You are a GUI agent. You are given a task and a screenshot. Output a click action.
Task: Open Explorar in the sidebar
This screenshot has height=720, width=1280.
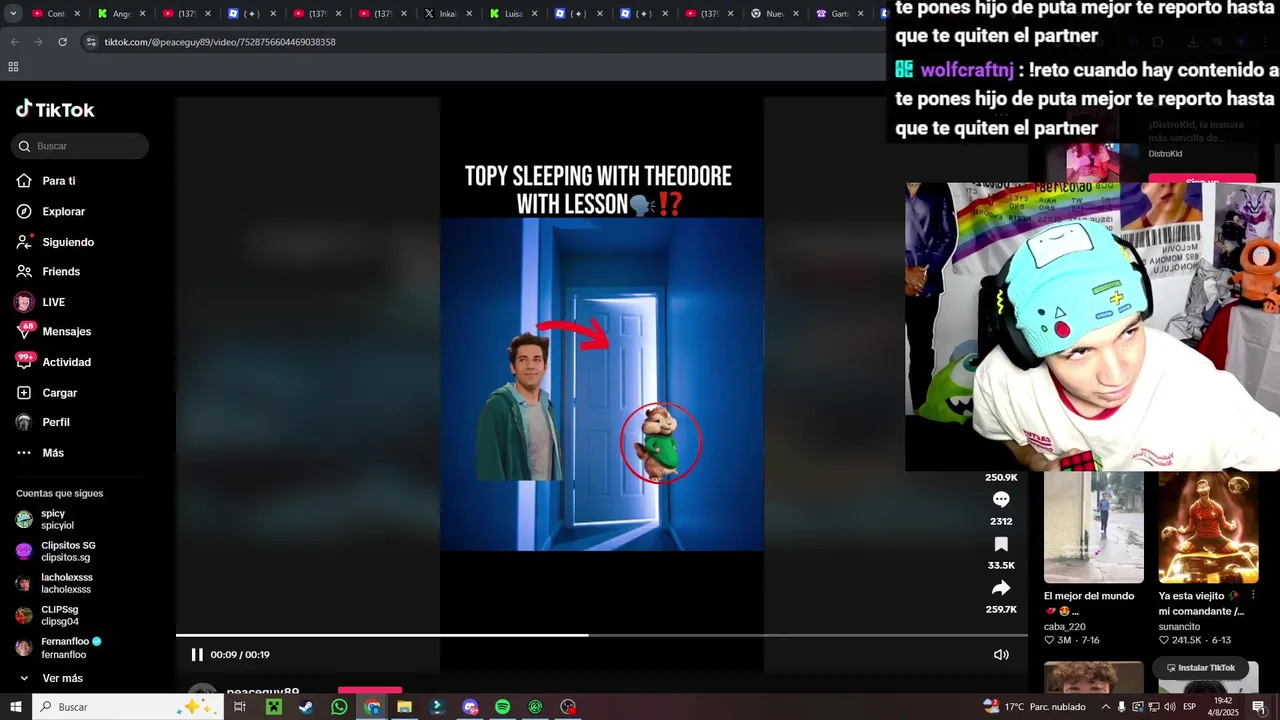click(51, 212)
